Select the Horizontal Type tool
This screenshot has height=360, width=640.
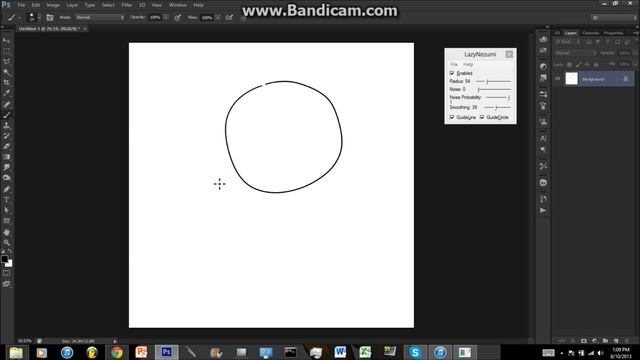(x=7, y=200)
